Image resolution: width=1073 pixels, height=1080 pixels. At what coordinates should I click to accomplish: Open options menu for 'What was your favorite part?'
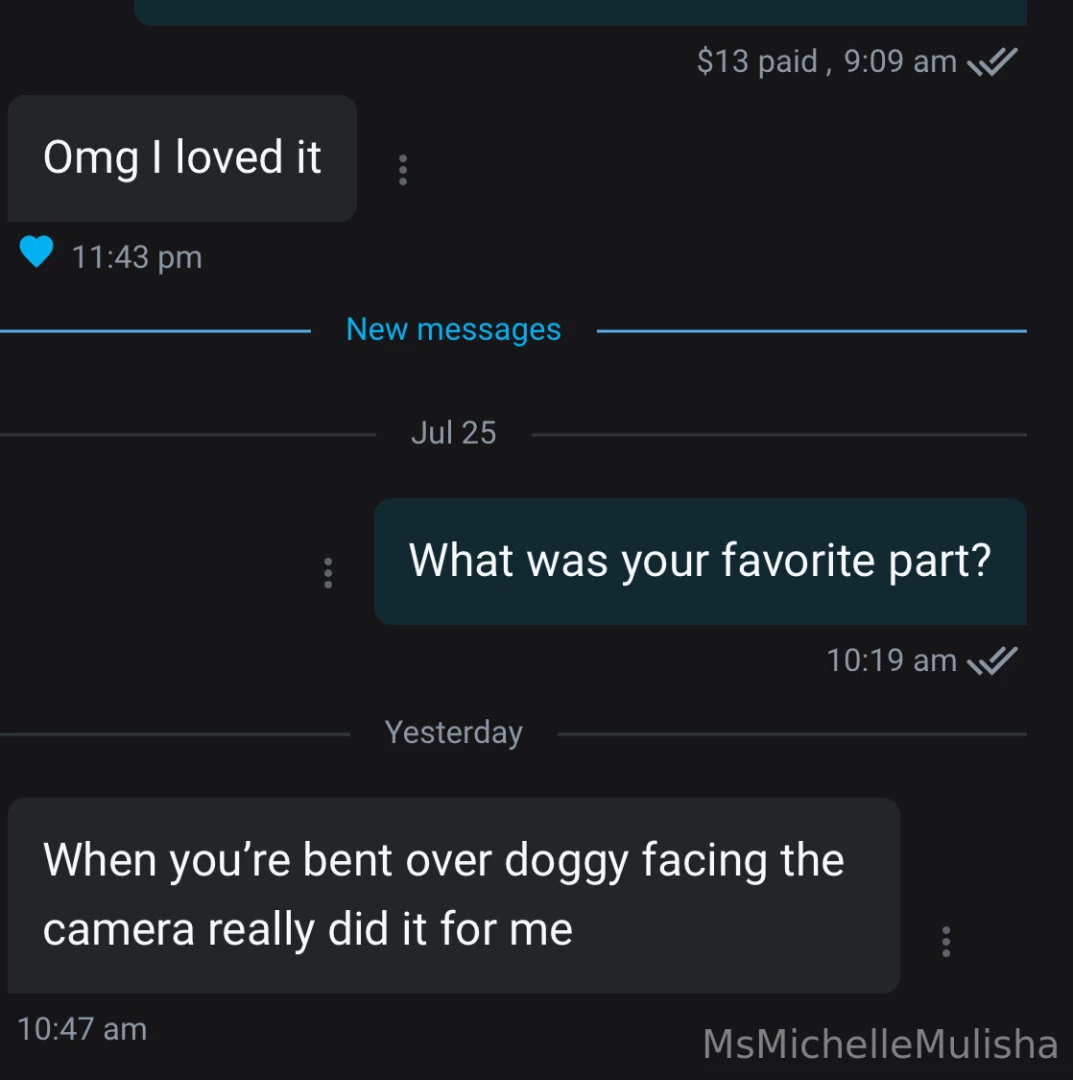[327, 573]
